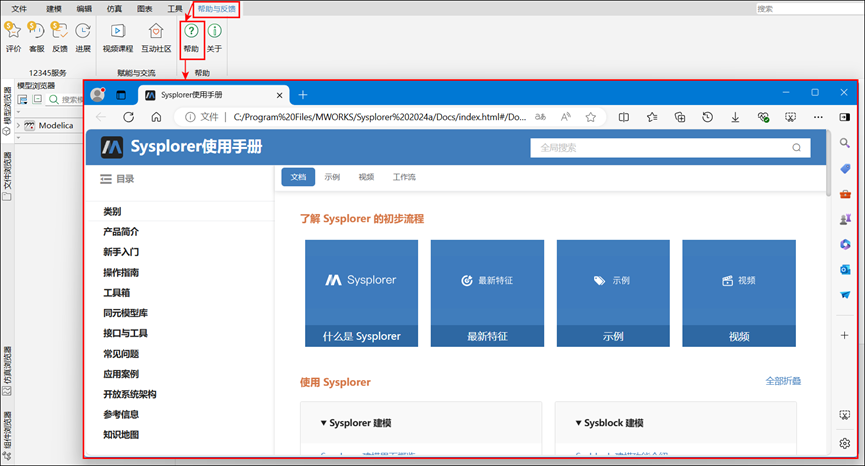Image resolution: width=865 pixels, height=466 pixels.
Task: Open 工具箱 in the contents list
Action: point(116,293)
